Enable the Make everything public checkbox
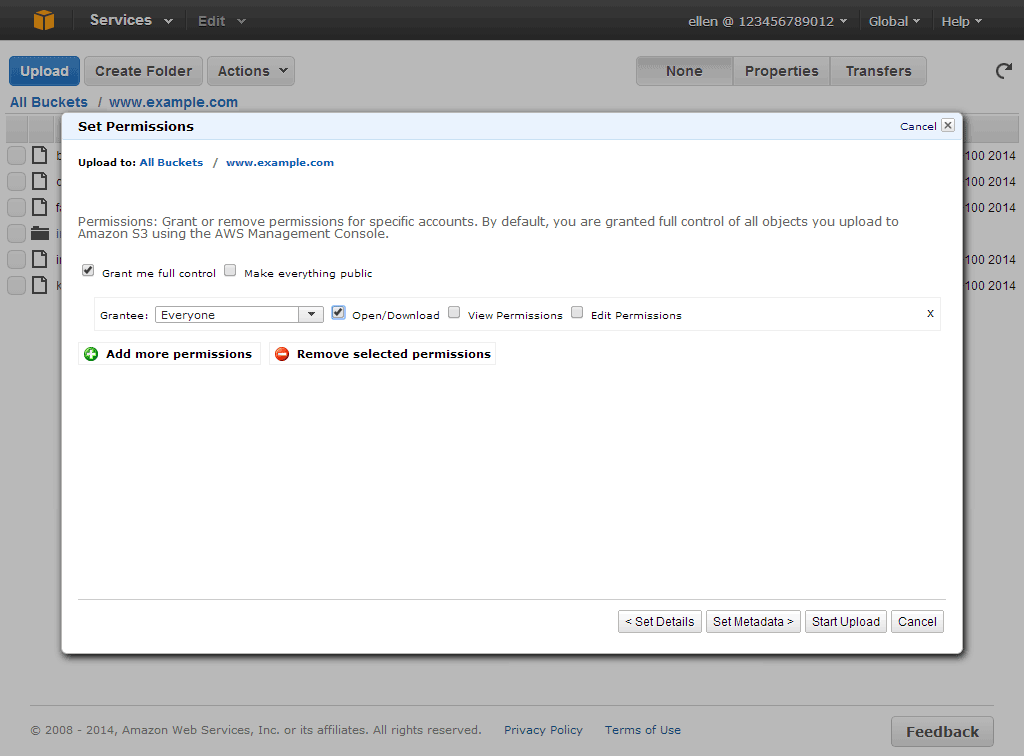Screen dimensions: 1024x756 pos(230,271)
